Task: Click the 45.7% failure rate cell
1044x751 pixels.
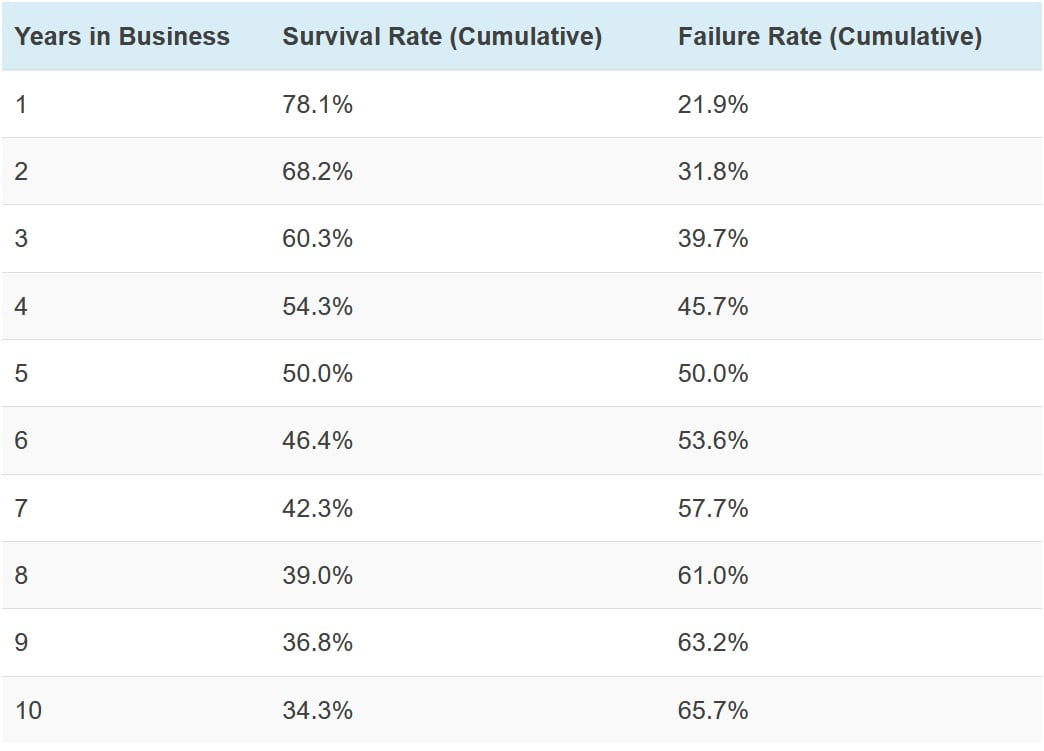Action: 712,306
